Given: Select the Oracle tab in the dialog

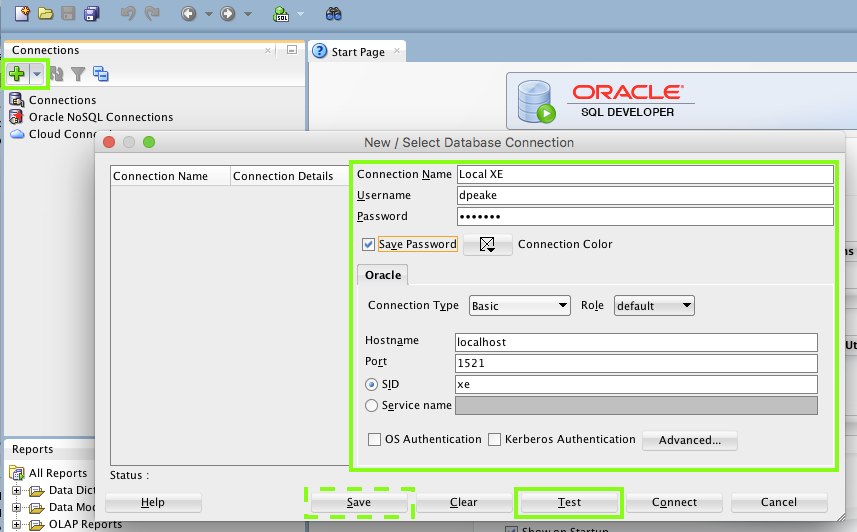Looking at the screenshot, I should pos(383,275).
